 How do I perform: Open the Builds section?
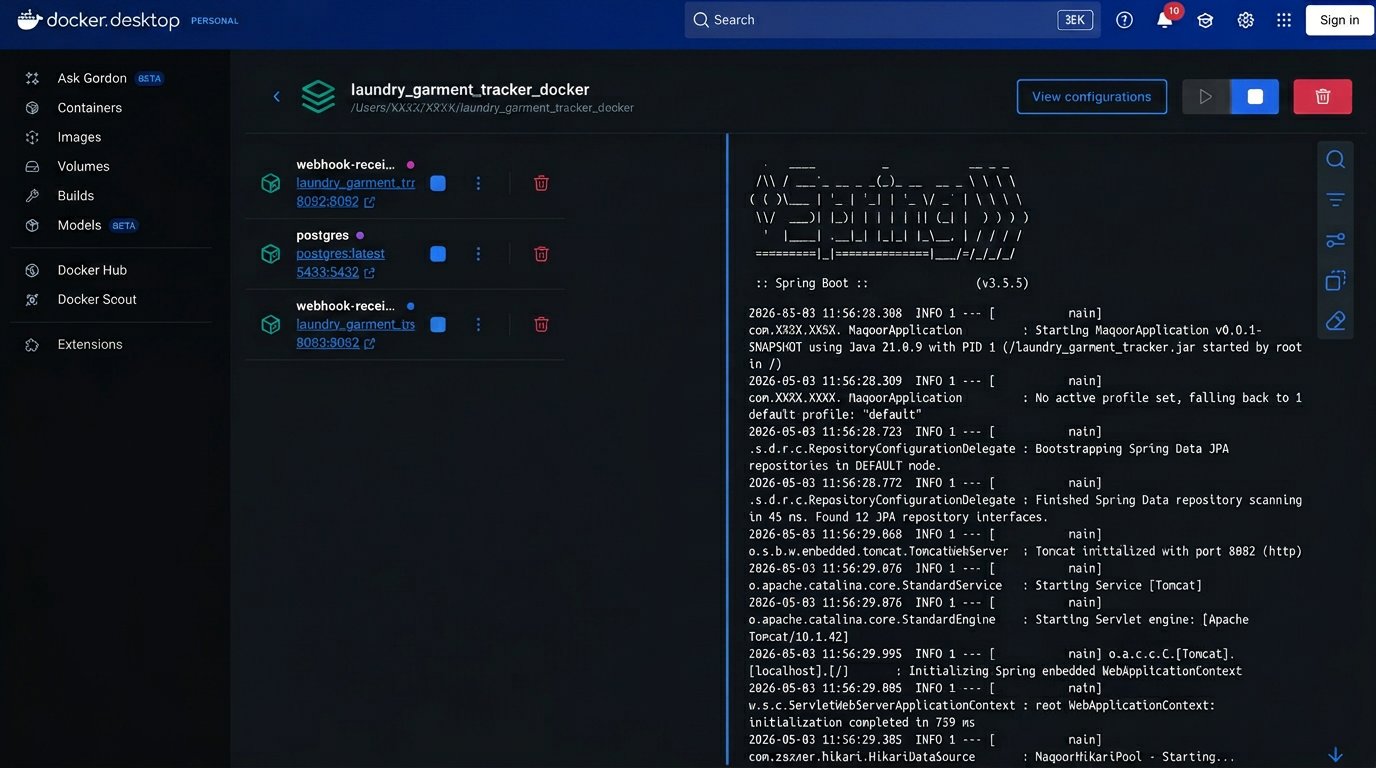coord(75,195)
